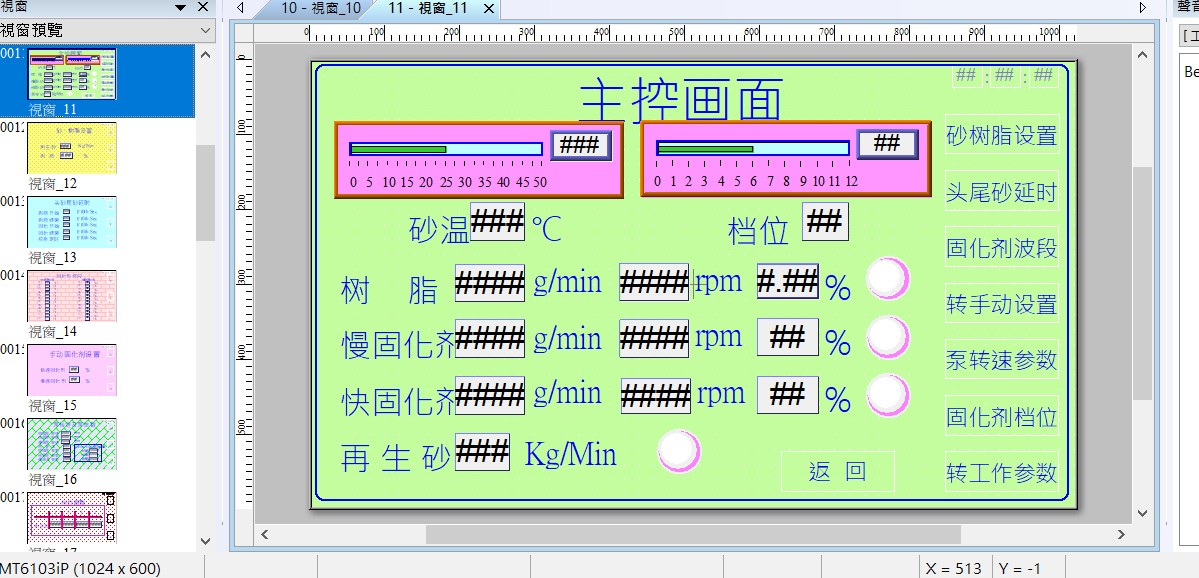This screenshot has height=578, width=1199.
Task: Expand the 視窗預覽 dropdown
Action: pos(205,31)
